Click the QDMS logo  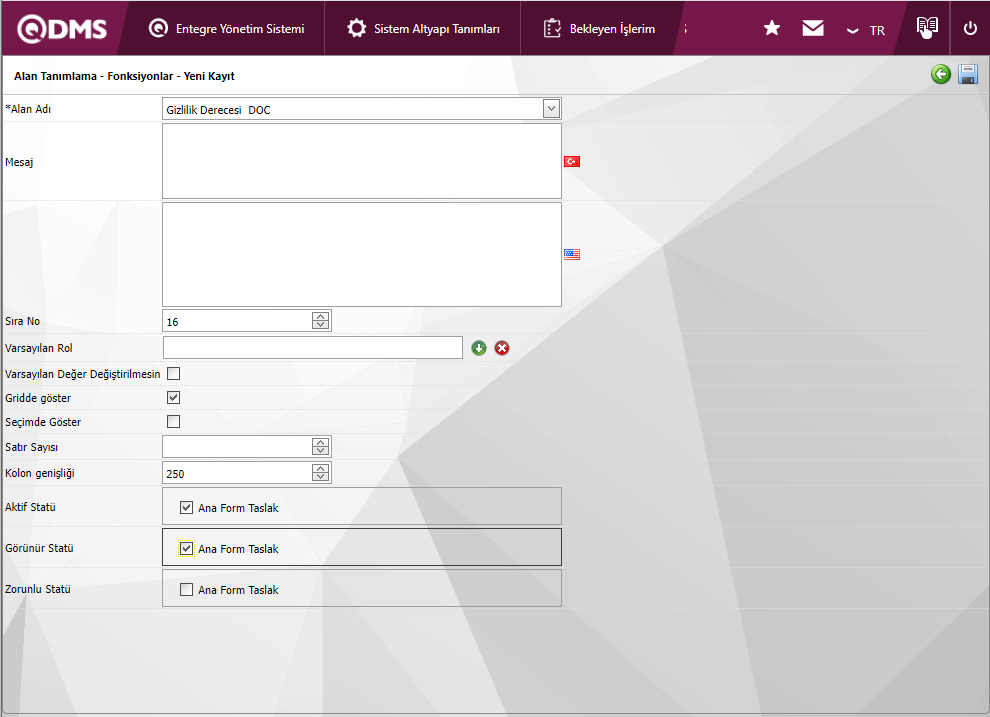pyautogui.click(x=62, y=28)
